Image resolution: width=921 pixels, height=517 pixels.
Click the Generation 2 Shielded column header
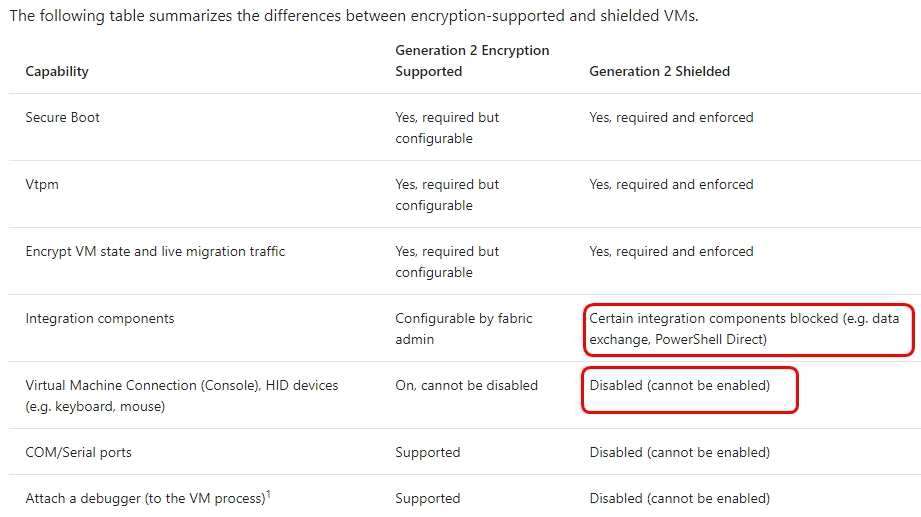(660, 71)
